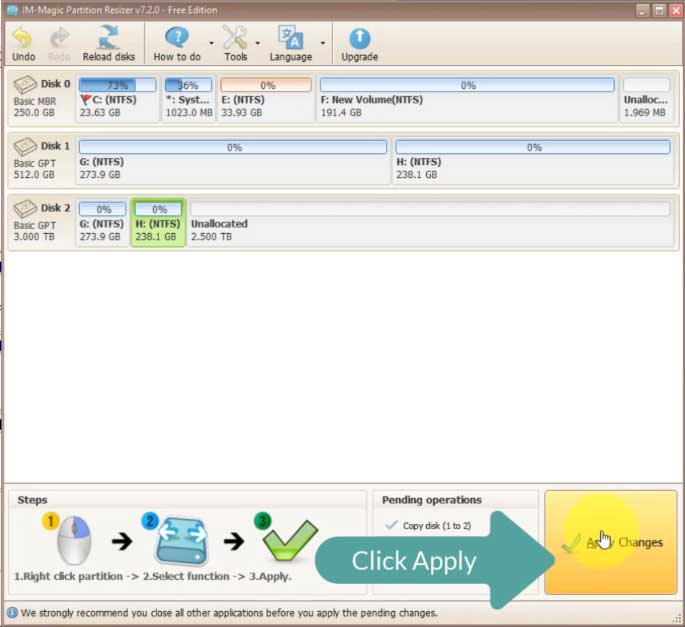Select highlighted H: (NTFS) partition on Disk 2
685x627 pixels.
pyautogui.click(x=158, y=222)
